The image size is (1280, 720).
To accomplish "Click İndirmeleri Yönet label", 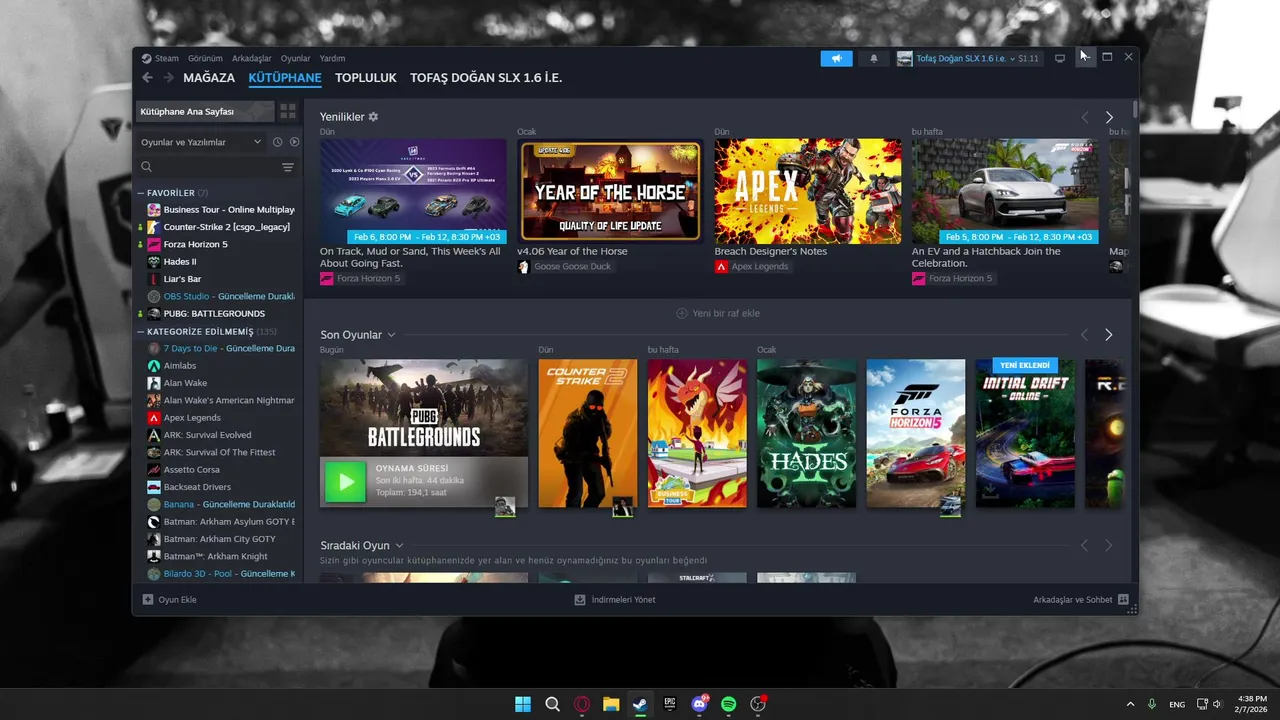I will coord(624,600).
